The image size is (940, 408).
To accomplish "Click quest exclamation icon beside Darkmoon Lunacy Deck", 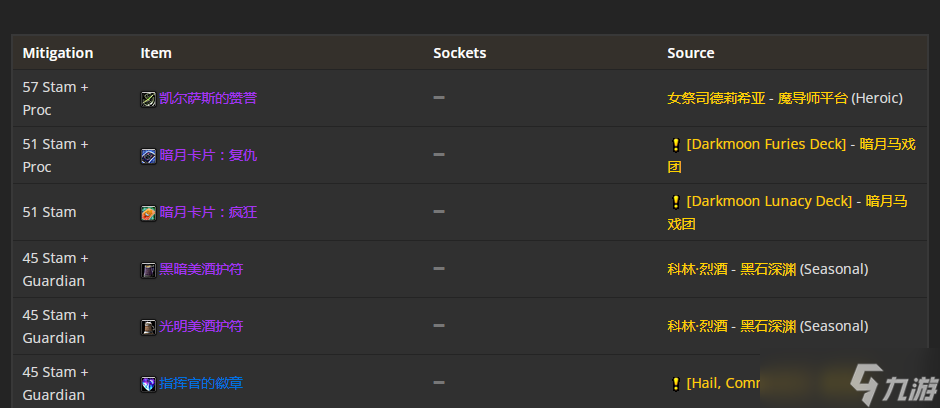I will click(x=676, y=201).
